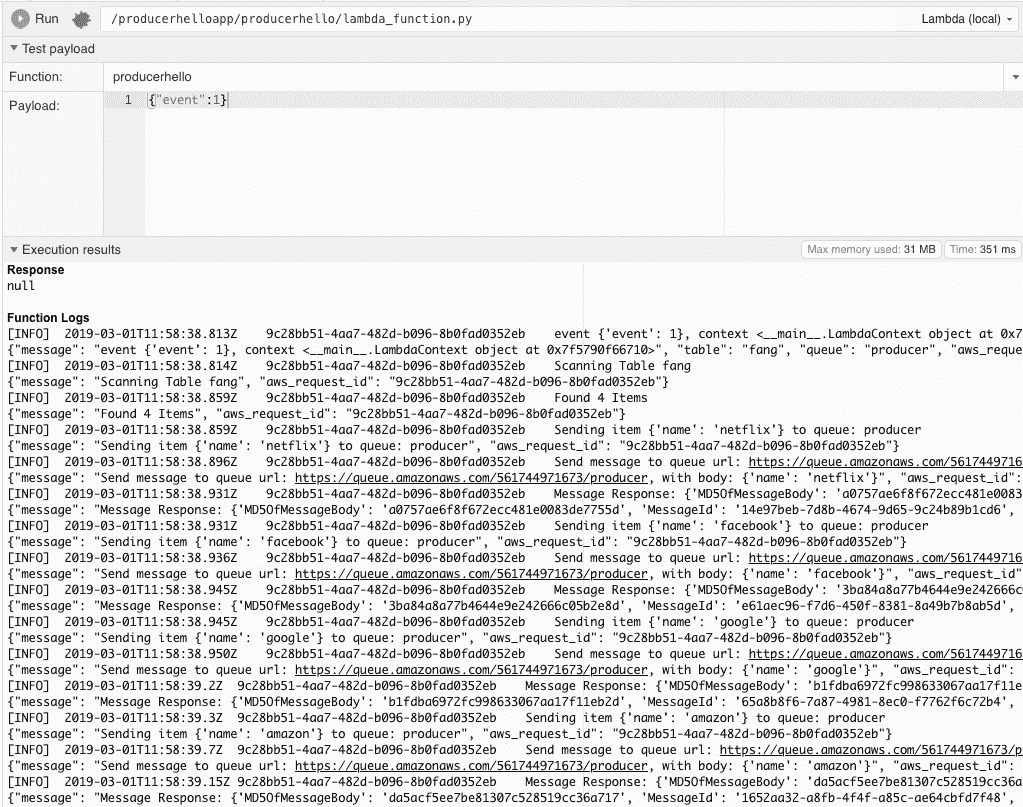Collapse the Execution results section
Viewport: 1023px width, 807px height.
tap(14, 249)
